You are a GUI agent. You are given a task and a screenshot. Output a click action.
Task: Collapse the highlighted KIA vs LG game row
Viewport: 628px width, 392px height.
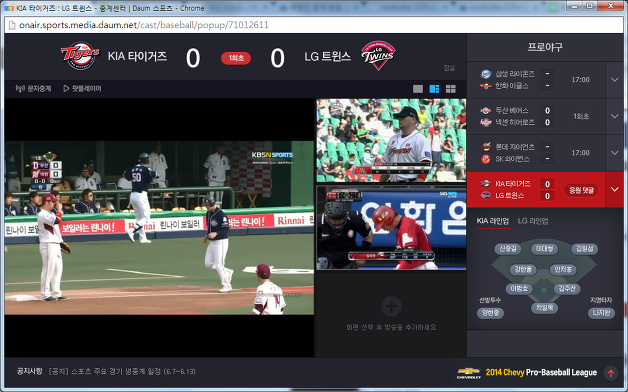pyautogui.click(x=614, y=189)
